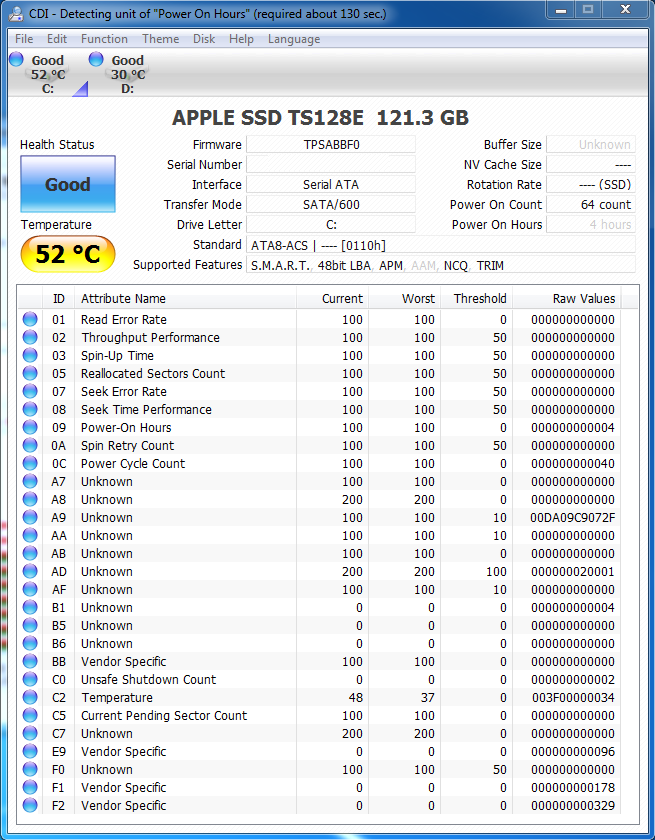Image resolution: width=655 pixels, height=840 pixels.
Task: Click the Raw Values column header
Action: pyautogui.click(x=583, y=299)
